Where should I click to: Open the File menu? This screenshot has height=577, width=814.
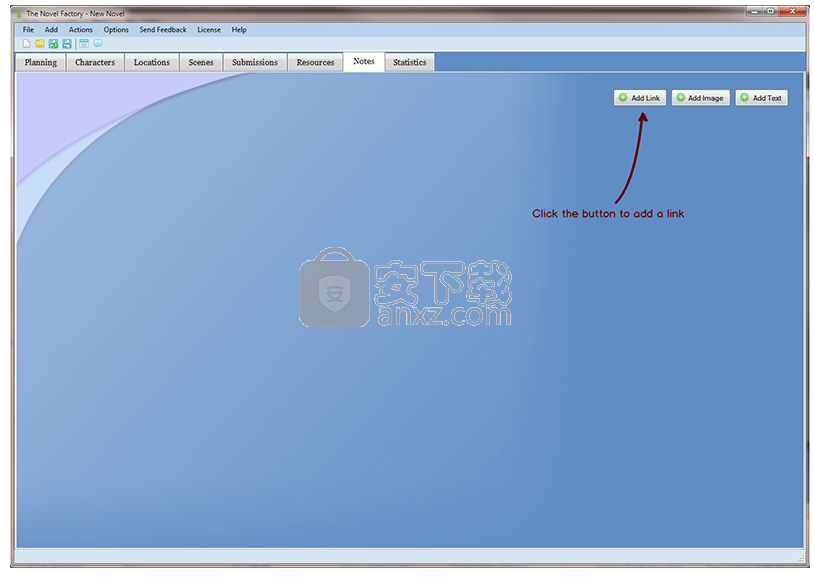[28, 30]
